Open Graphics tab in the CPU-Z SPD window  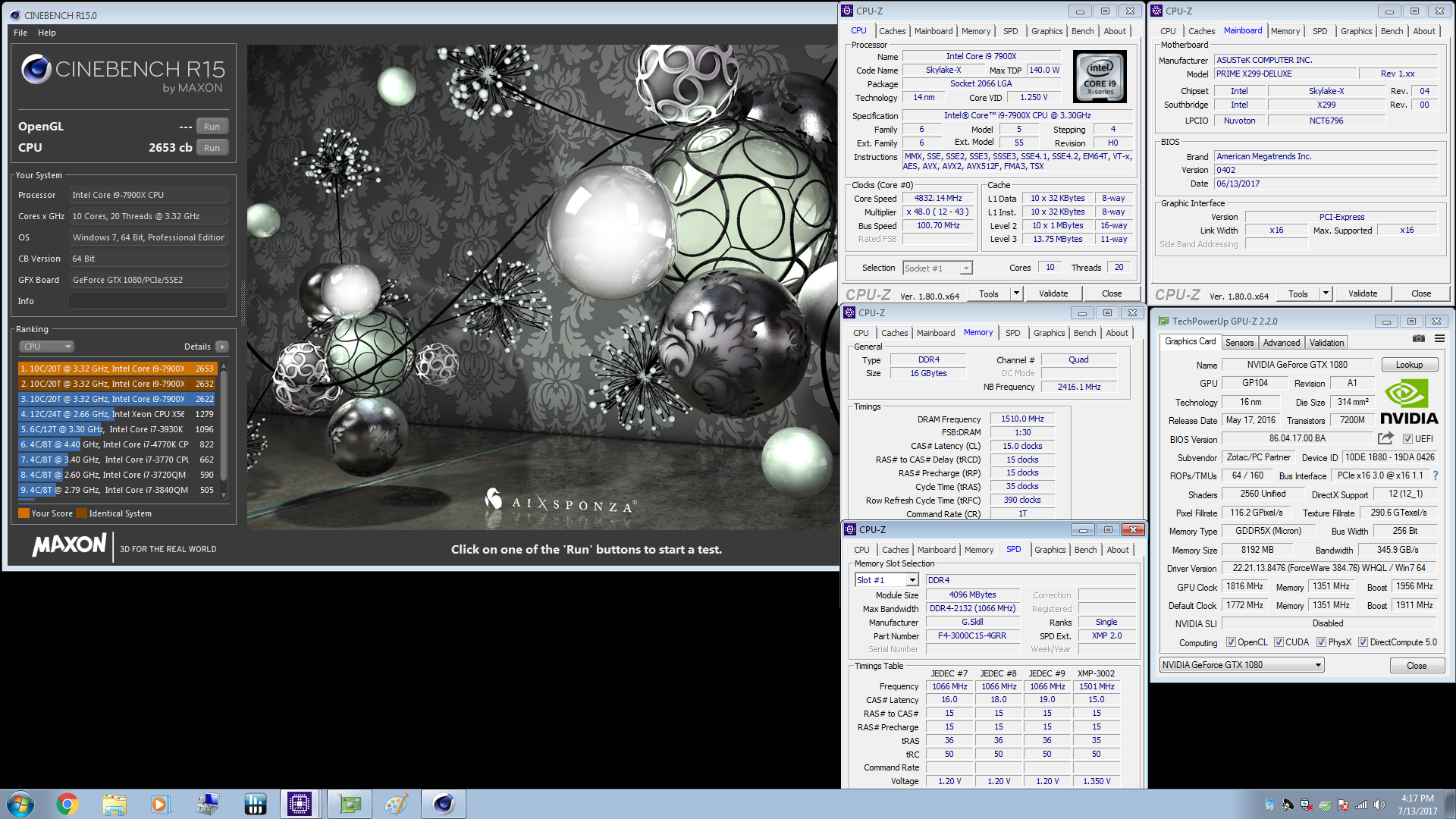pos(1050,550)
